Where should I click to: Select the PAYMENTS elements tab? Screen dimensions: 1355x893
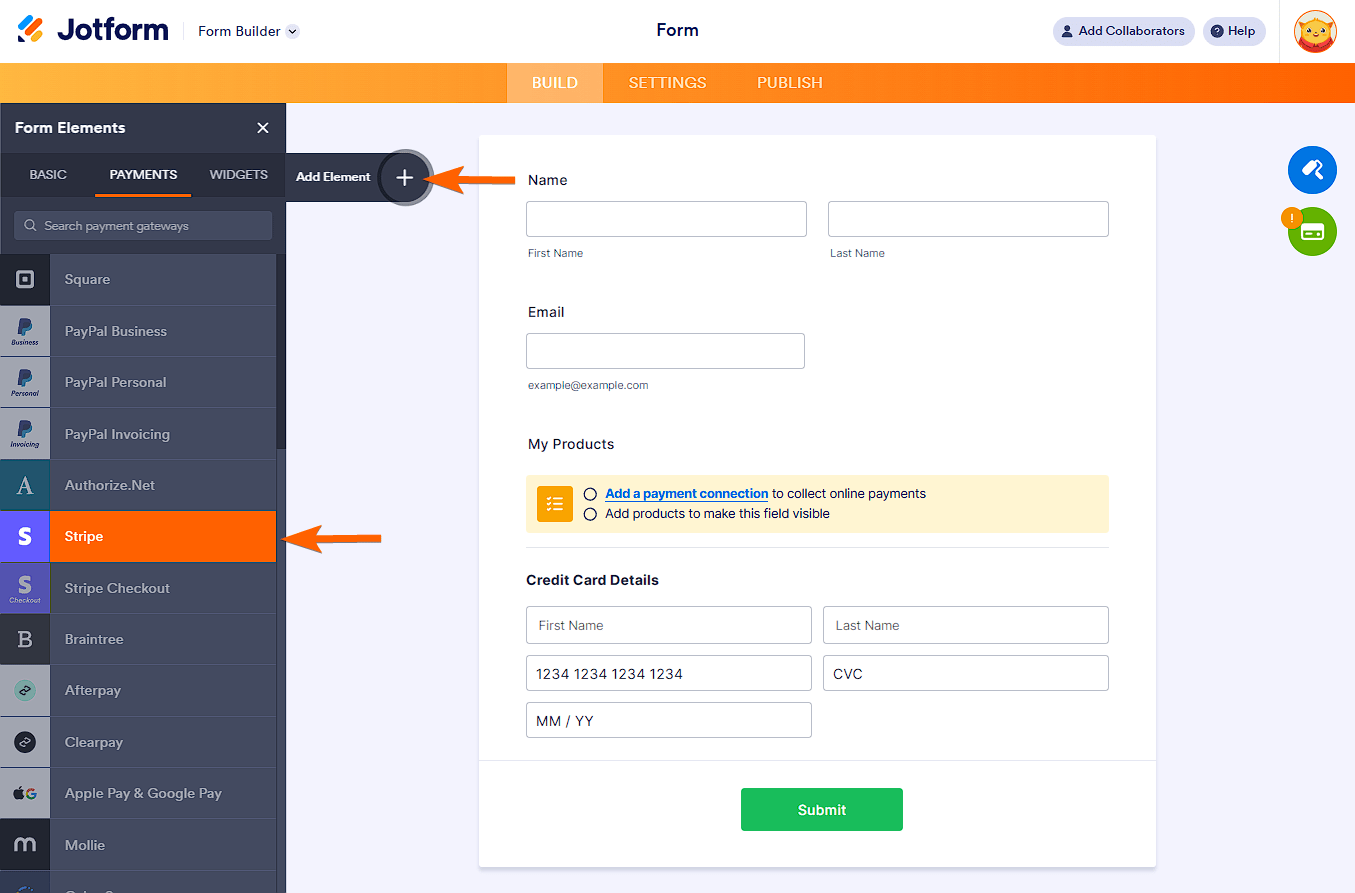click(143, 175)
